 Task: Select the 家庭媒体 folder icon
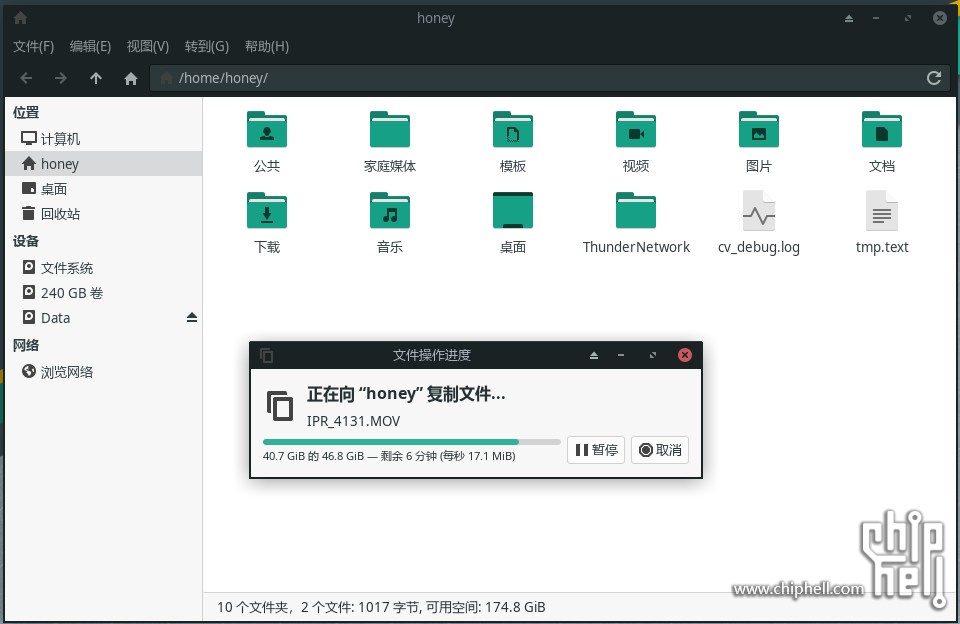pyautogui.click(x=390, y=129)
